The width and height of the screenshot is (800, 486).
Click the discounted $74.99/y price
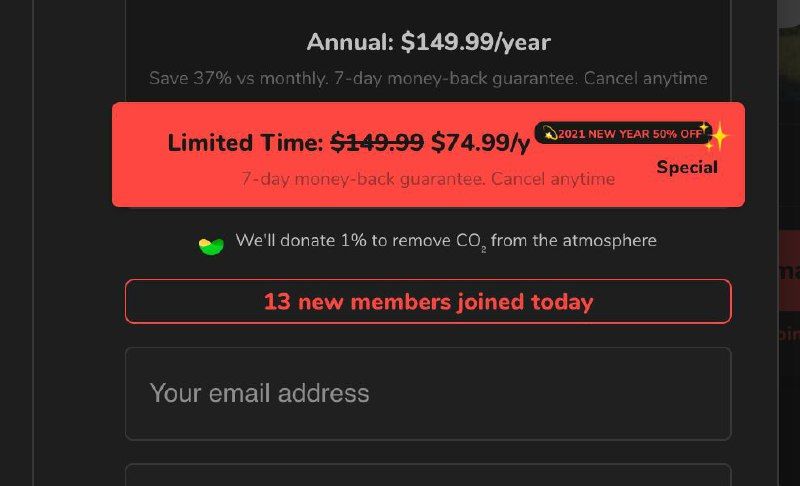coord(480,143)
